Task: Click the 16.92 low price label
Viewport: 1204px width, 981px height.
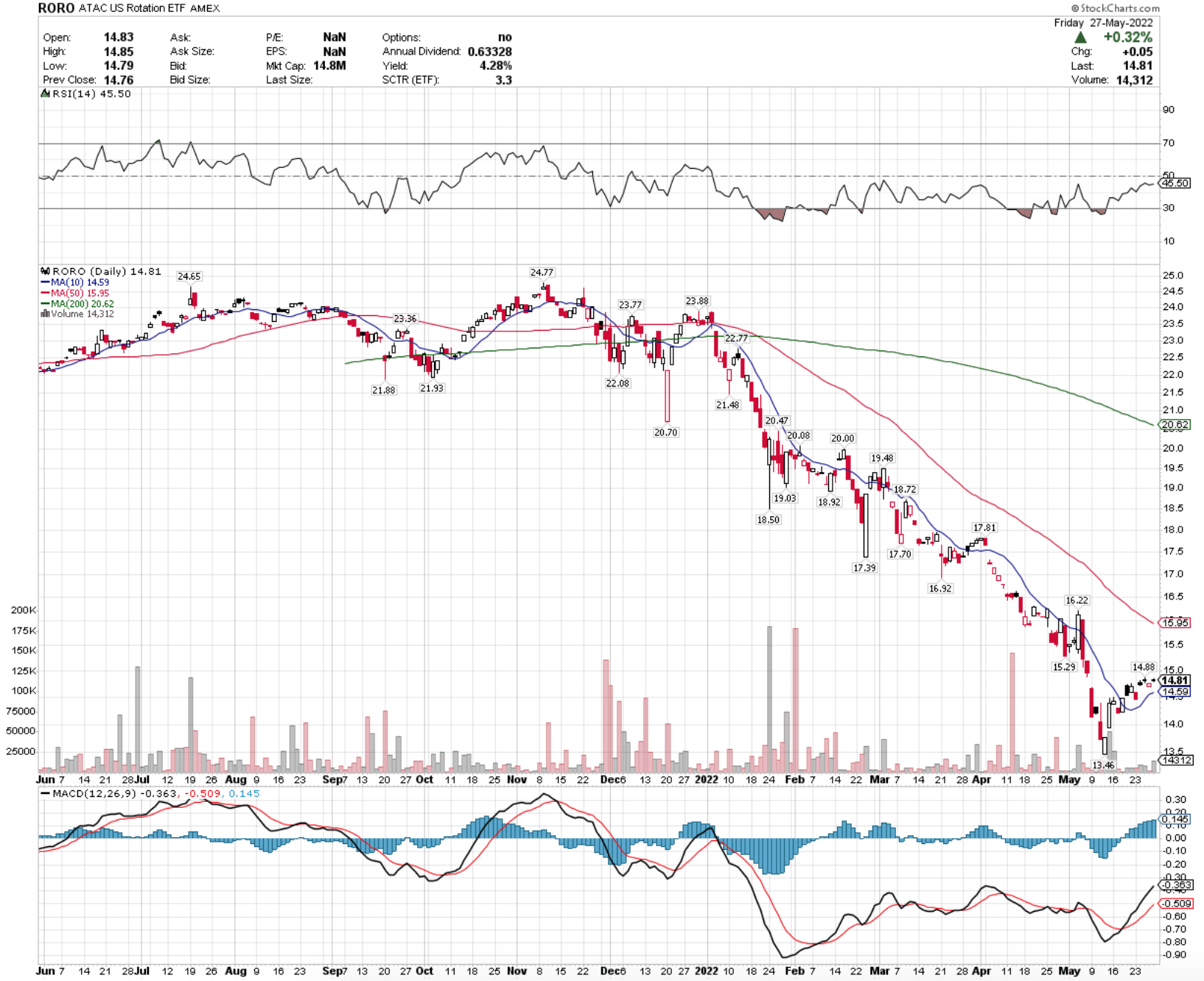Action: 940,588
